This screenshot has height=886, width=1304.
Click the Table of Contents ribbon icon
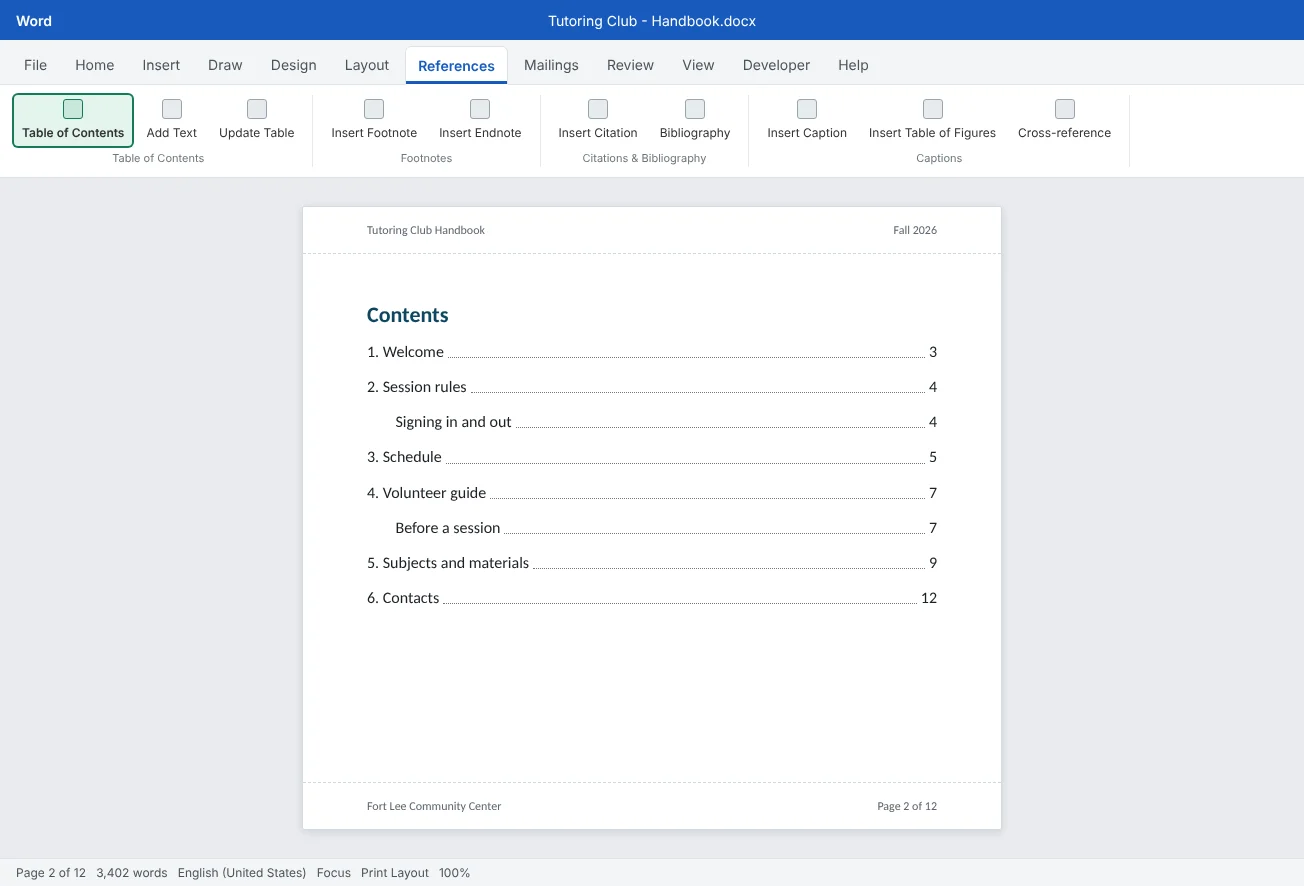click(x=73, y=109)
